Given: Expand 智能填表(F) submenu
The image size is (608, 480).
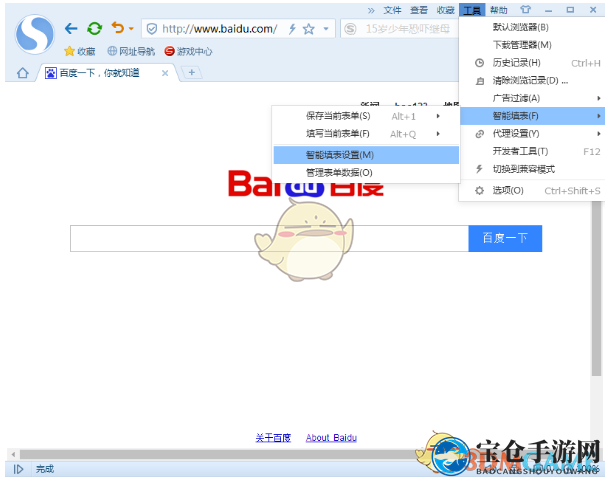Looking at the screenshot, I should [x=532, y=116].
